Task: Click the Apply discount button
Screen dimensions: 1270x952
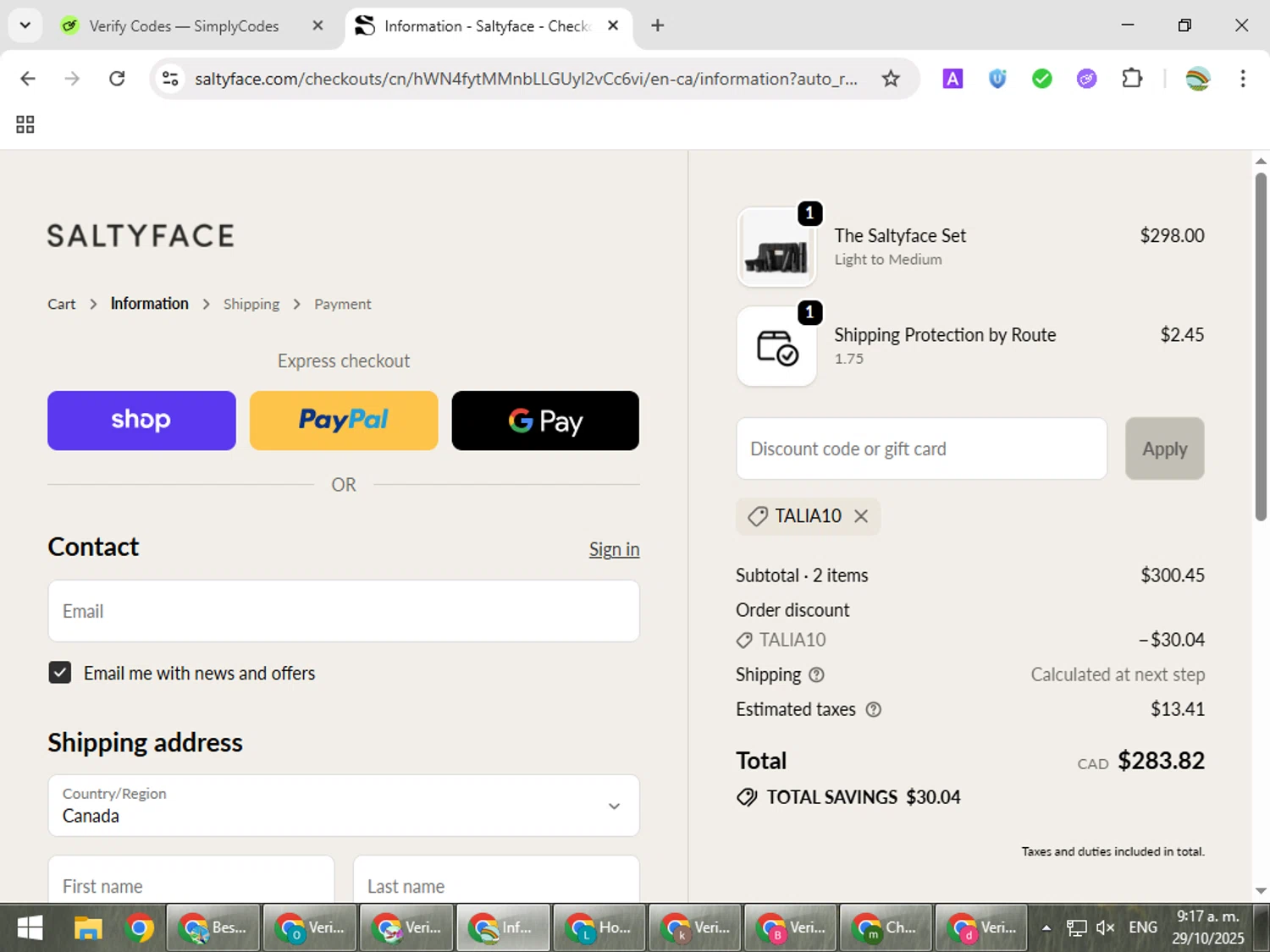Action: tap(1164, 448)
